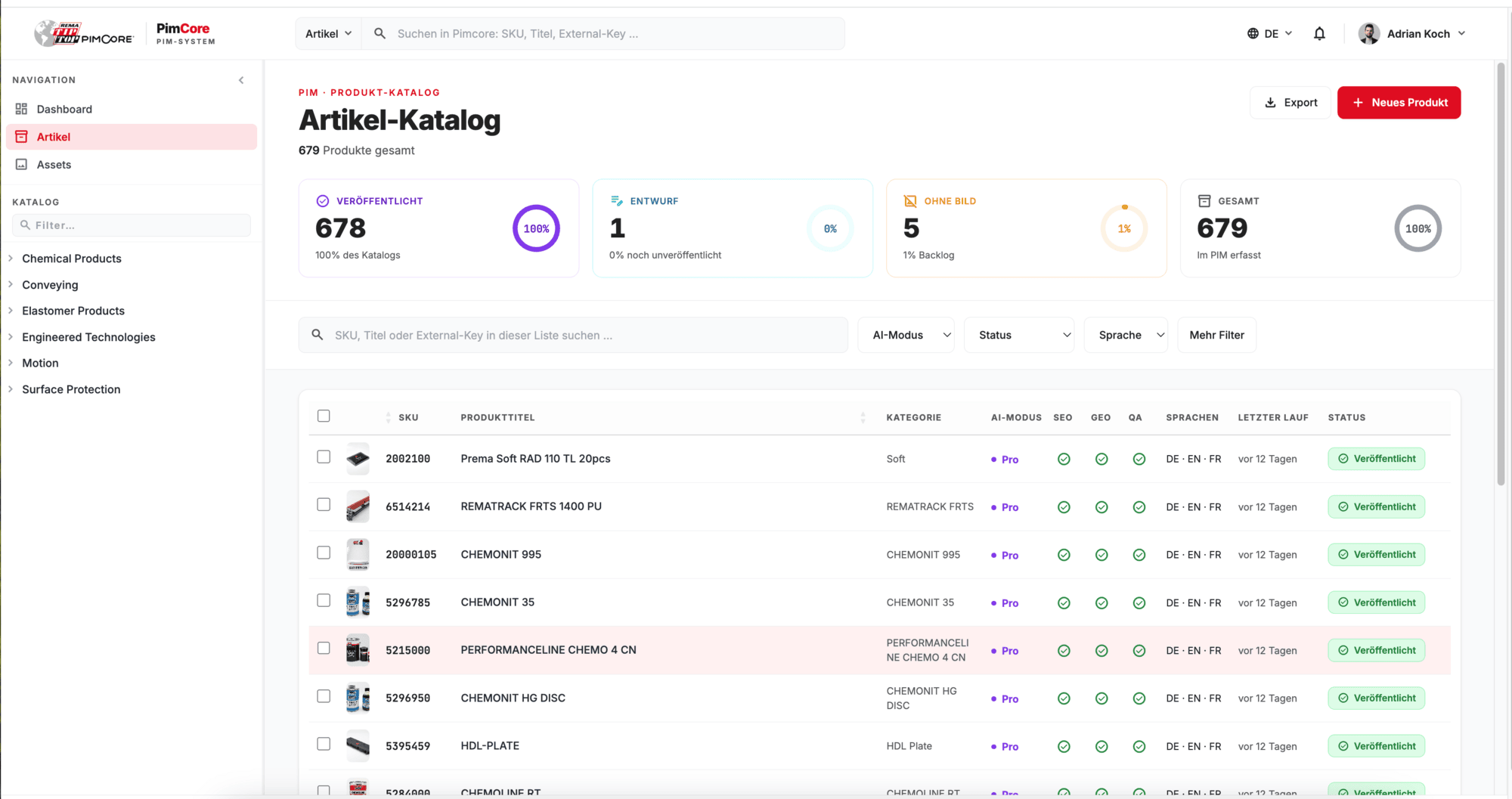Open Assets navigation item

tap(132, 164)
